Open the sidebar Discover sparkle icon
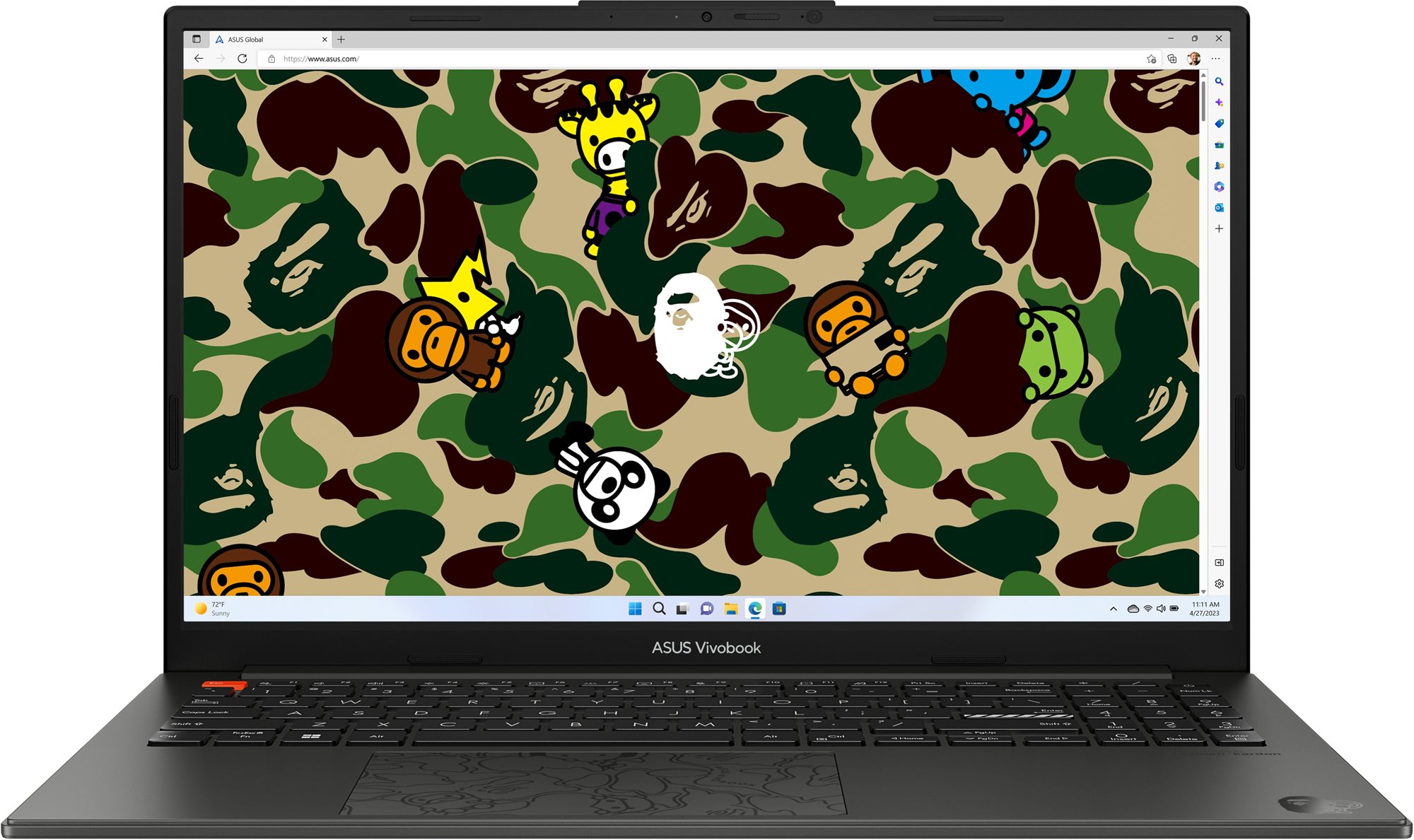This screenshot has height=840, width=1414. point(1219,103)
